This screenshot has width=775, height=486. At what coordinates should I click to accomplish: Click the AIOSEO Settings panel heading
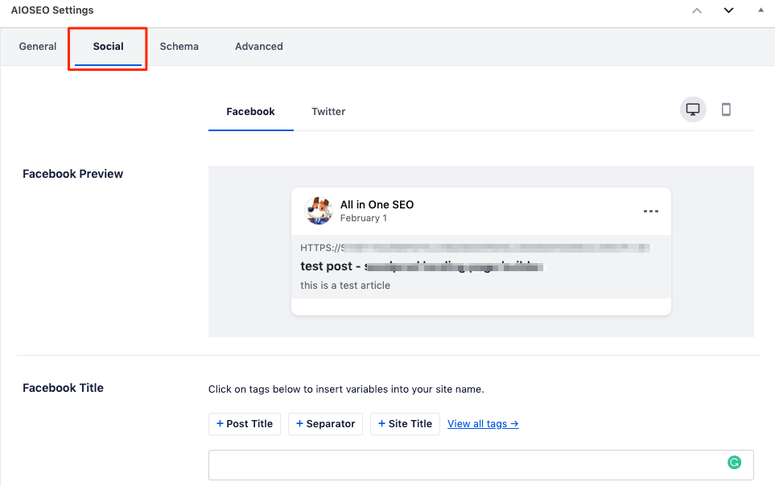coord(52,10)
